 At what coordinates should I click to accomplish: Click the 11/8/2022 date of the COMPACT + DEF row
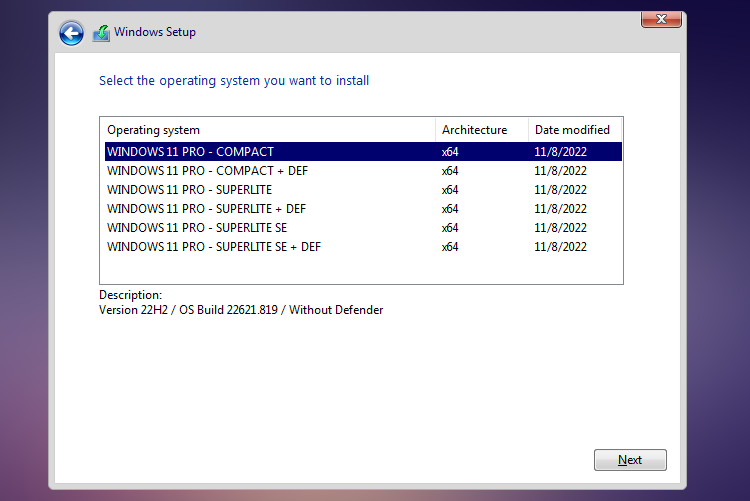(x=560, y=171)
